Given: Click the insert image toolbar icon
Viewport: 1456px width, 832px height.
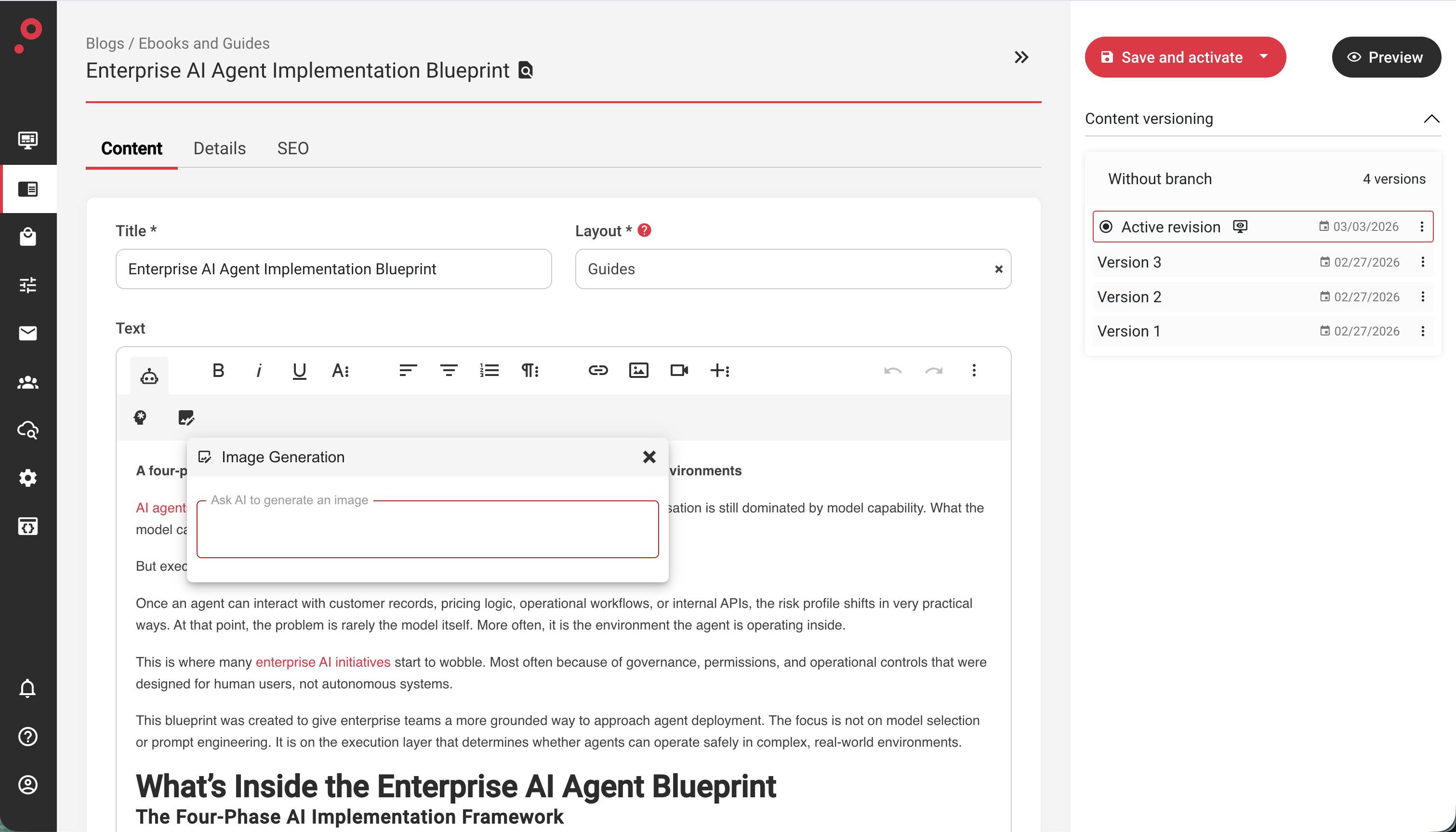Looking at the screenshot, I should tap(638, 370).
